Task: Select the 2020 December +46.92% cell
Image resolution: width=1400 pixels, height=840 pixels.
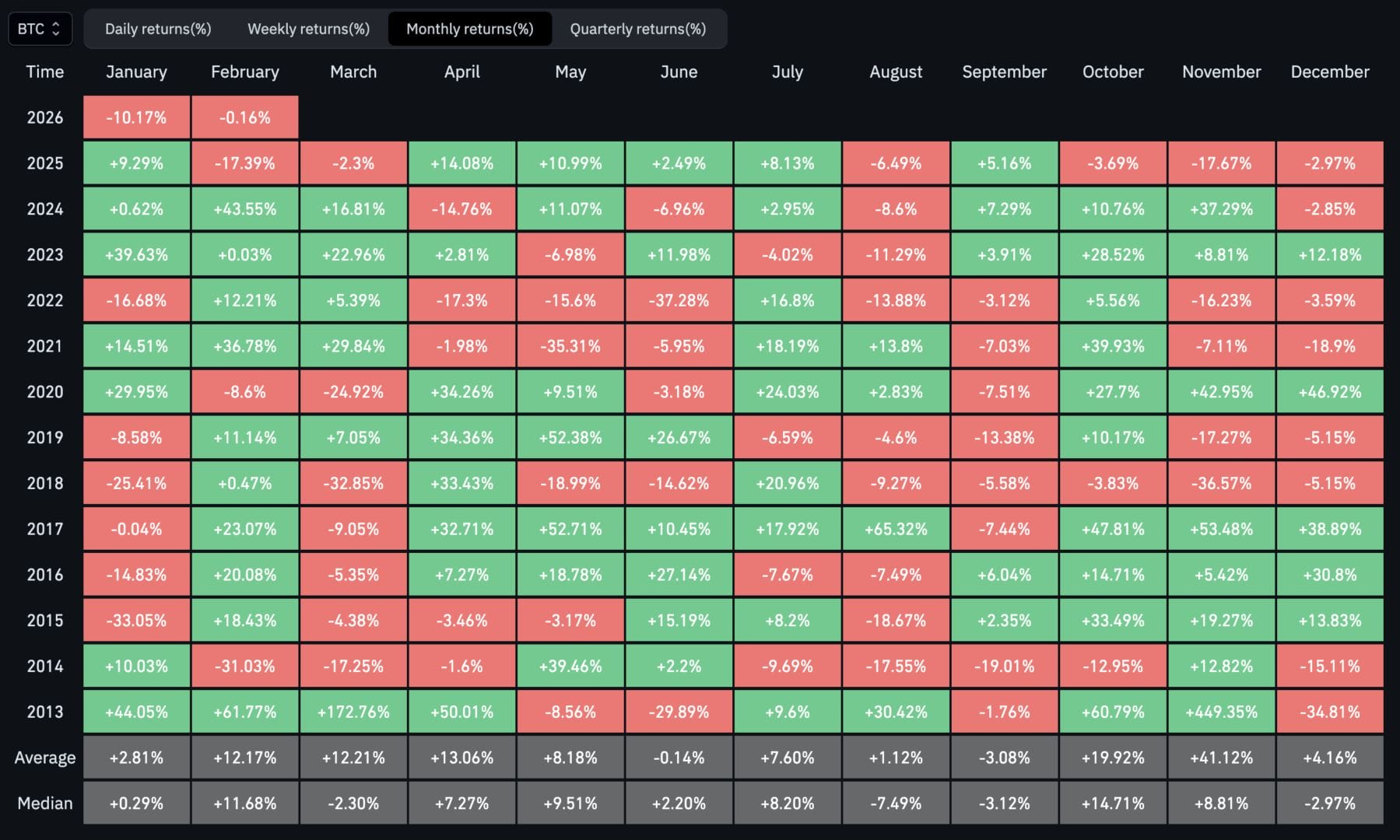Action: click(1330, 392)
